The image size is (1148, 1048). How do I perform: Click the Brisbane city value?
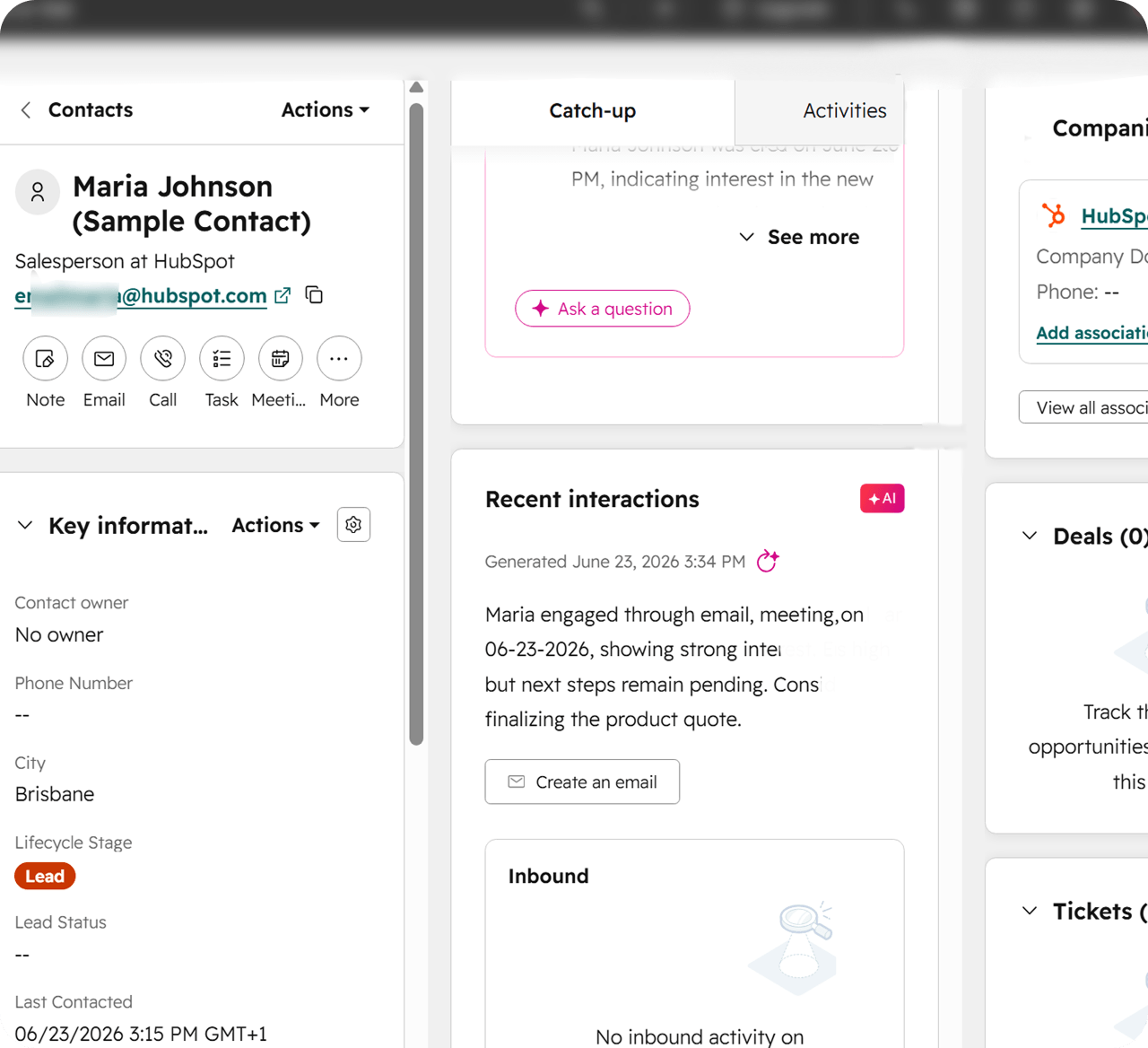55,794
